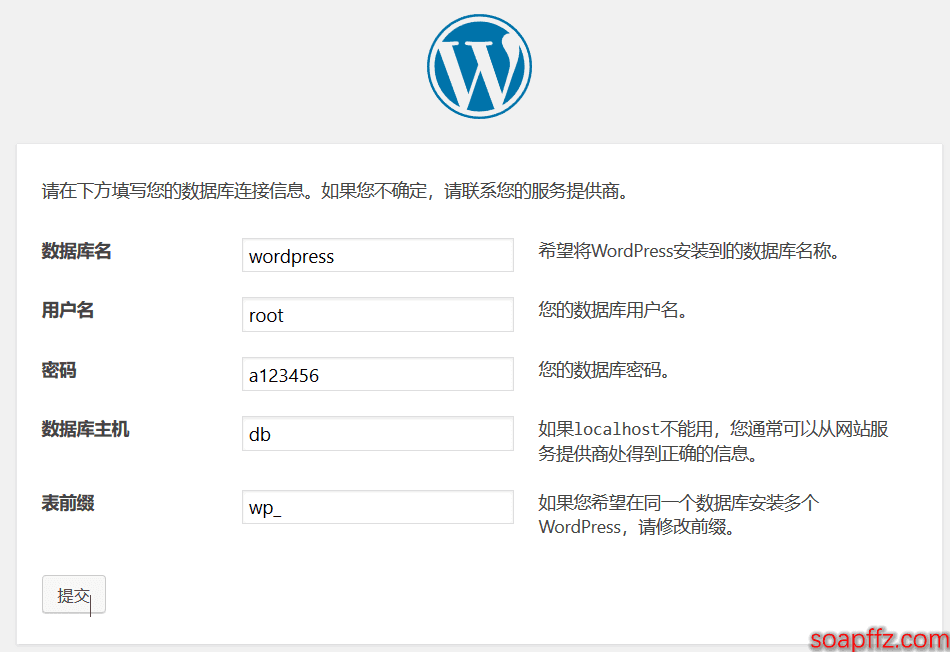This screenshot has width=950, height=652.
Task: Click the 数据库名 label
Action: [76, 251]
